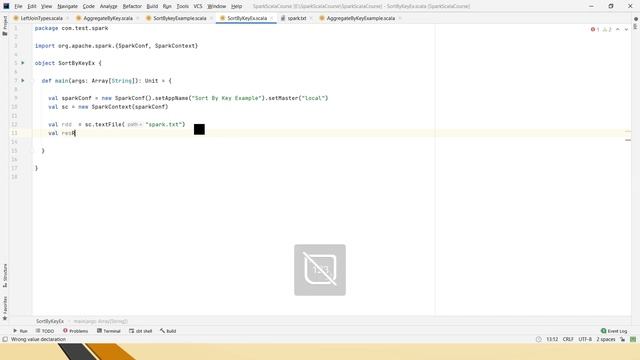
Task: Switch to LeftJoinTypes.scala tab
Action: click(x=42, y=18)
